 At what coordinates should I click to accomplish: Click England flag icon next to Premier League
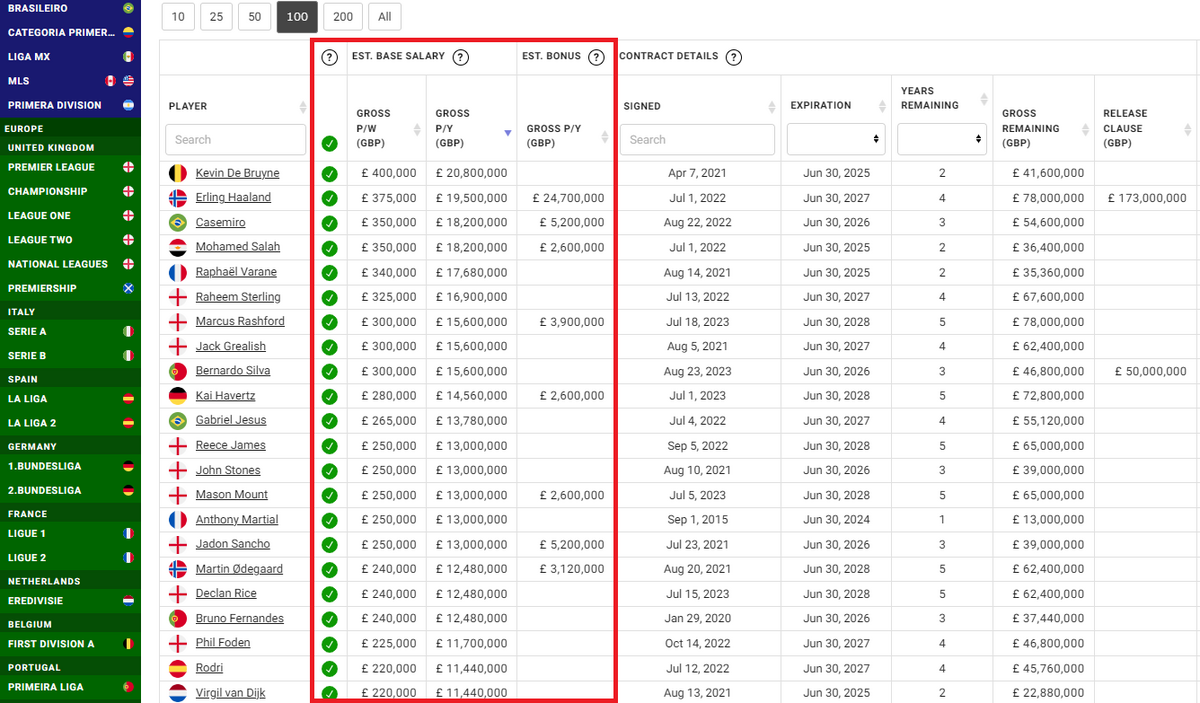coord(128,167)
